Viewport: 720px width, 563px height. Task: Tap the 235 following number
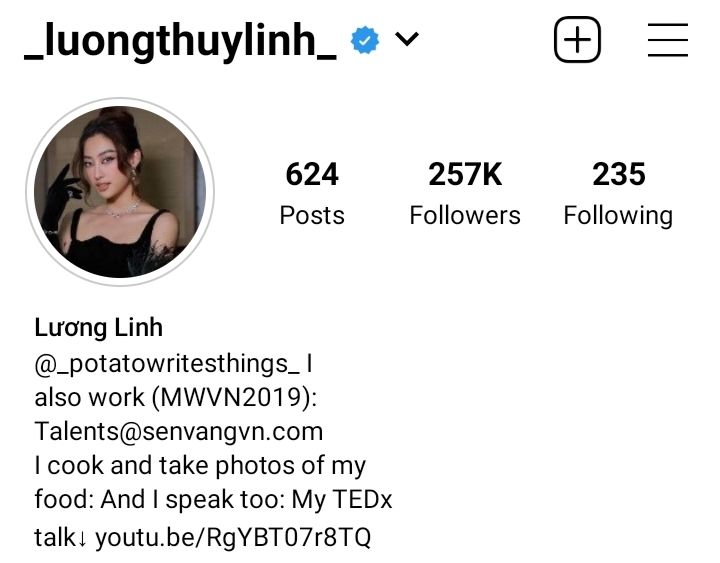619,175
